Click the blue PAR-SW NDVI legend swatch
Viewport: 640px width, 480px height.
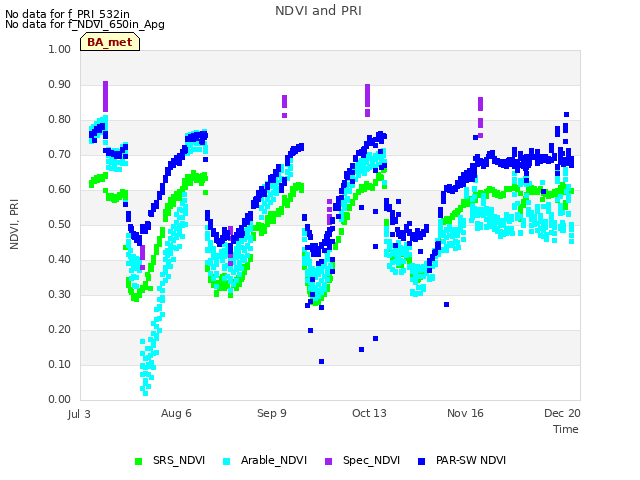pos(422,462)
